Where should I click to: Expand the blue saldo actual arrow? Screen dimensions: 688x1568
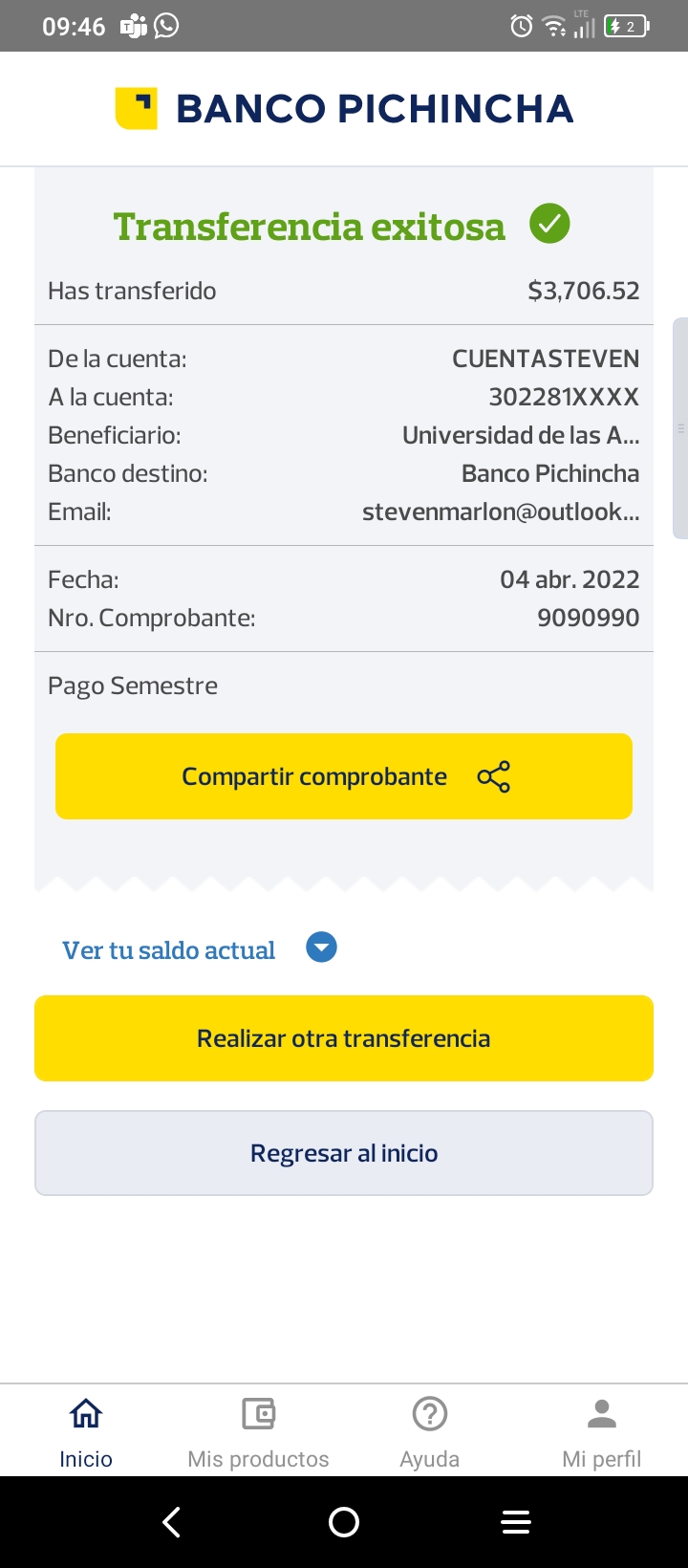coord(321,948)
